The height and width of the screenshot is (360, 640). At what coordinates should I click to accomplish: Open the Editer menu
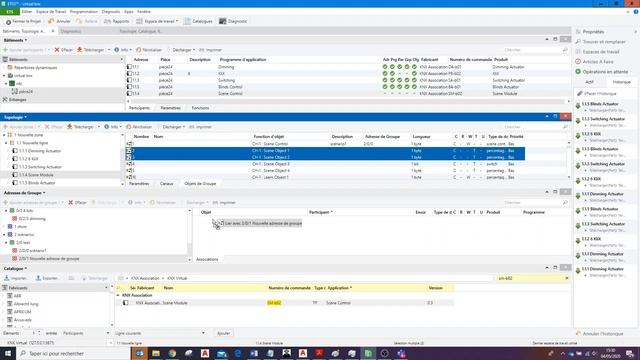27,11
